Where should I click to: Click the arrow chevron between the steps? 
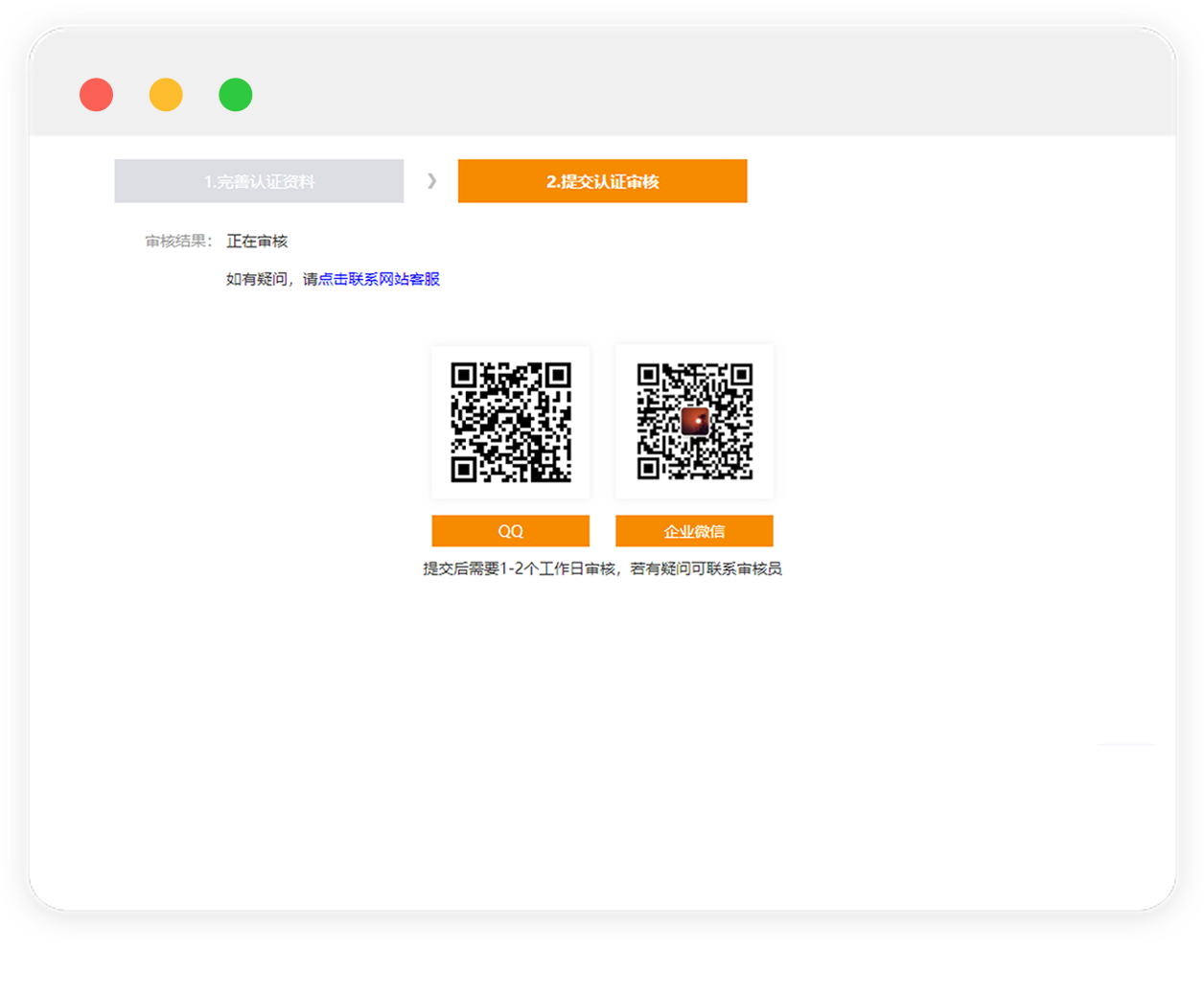(431, 181)
